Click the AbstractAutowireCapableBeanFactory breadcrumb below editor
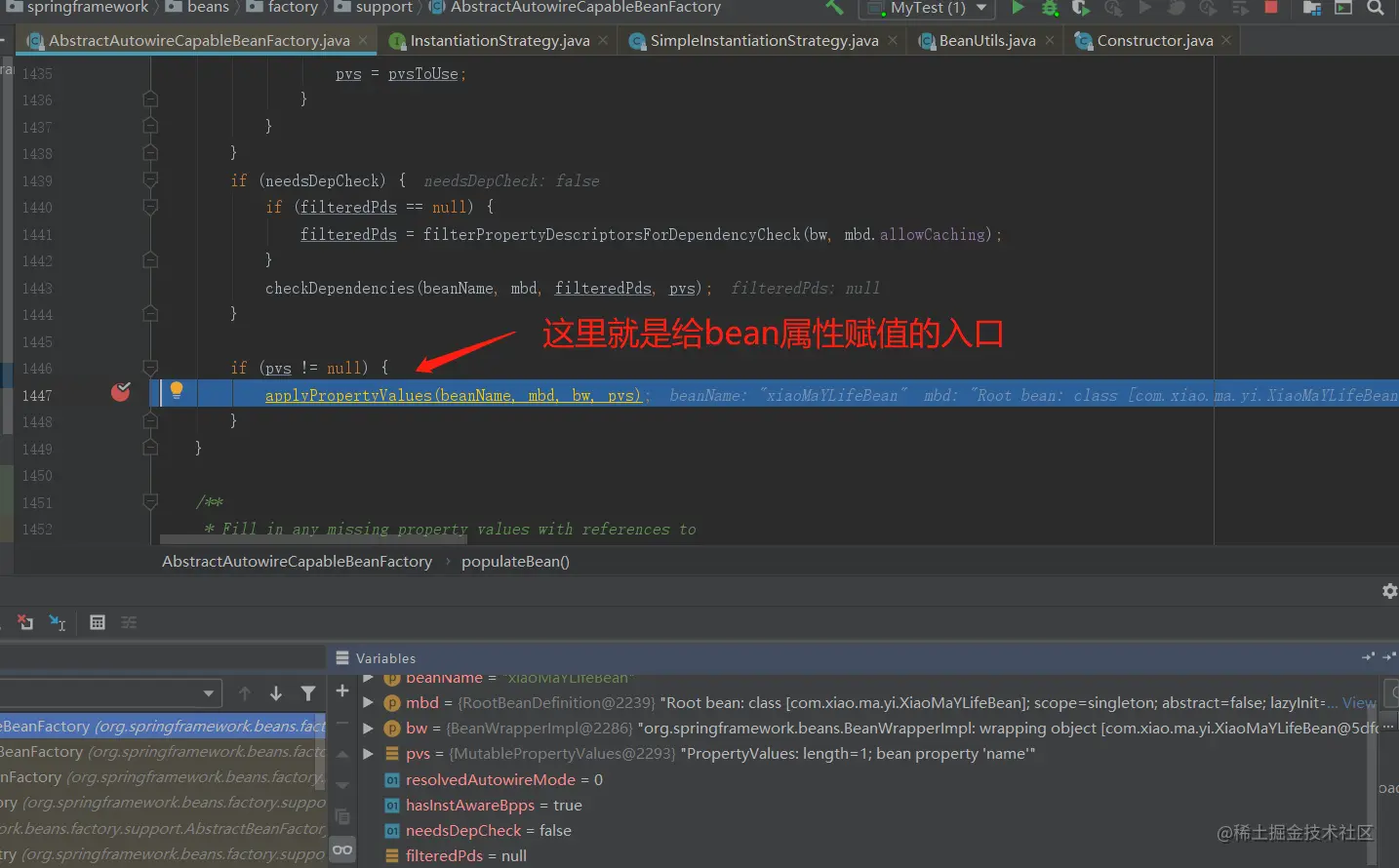 [x=297, y=562]
